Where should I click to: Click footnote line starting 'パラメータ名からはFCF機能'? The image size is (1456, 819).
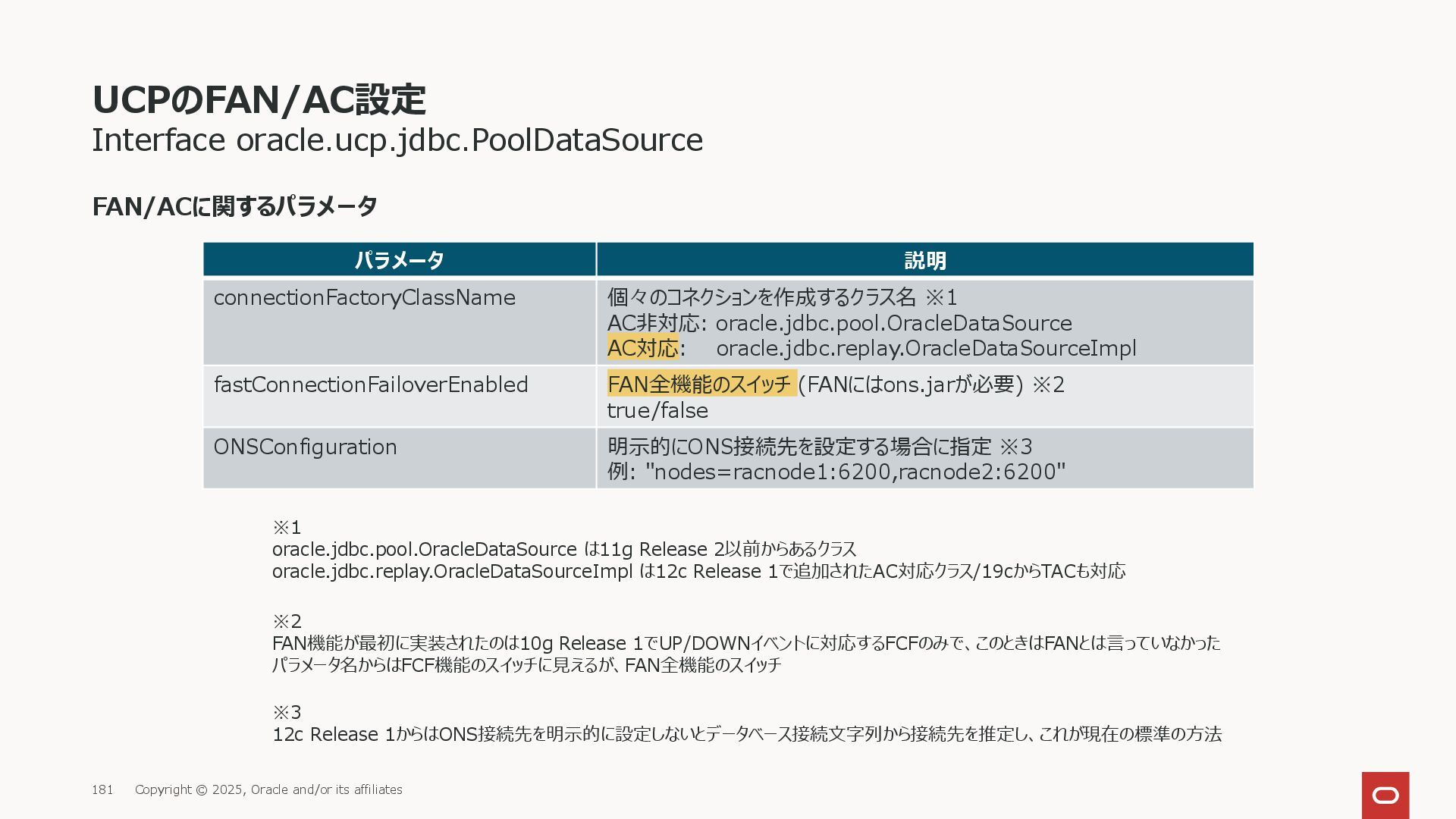point(526,665)
